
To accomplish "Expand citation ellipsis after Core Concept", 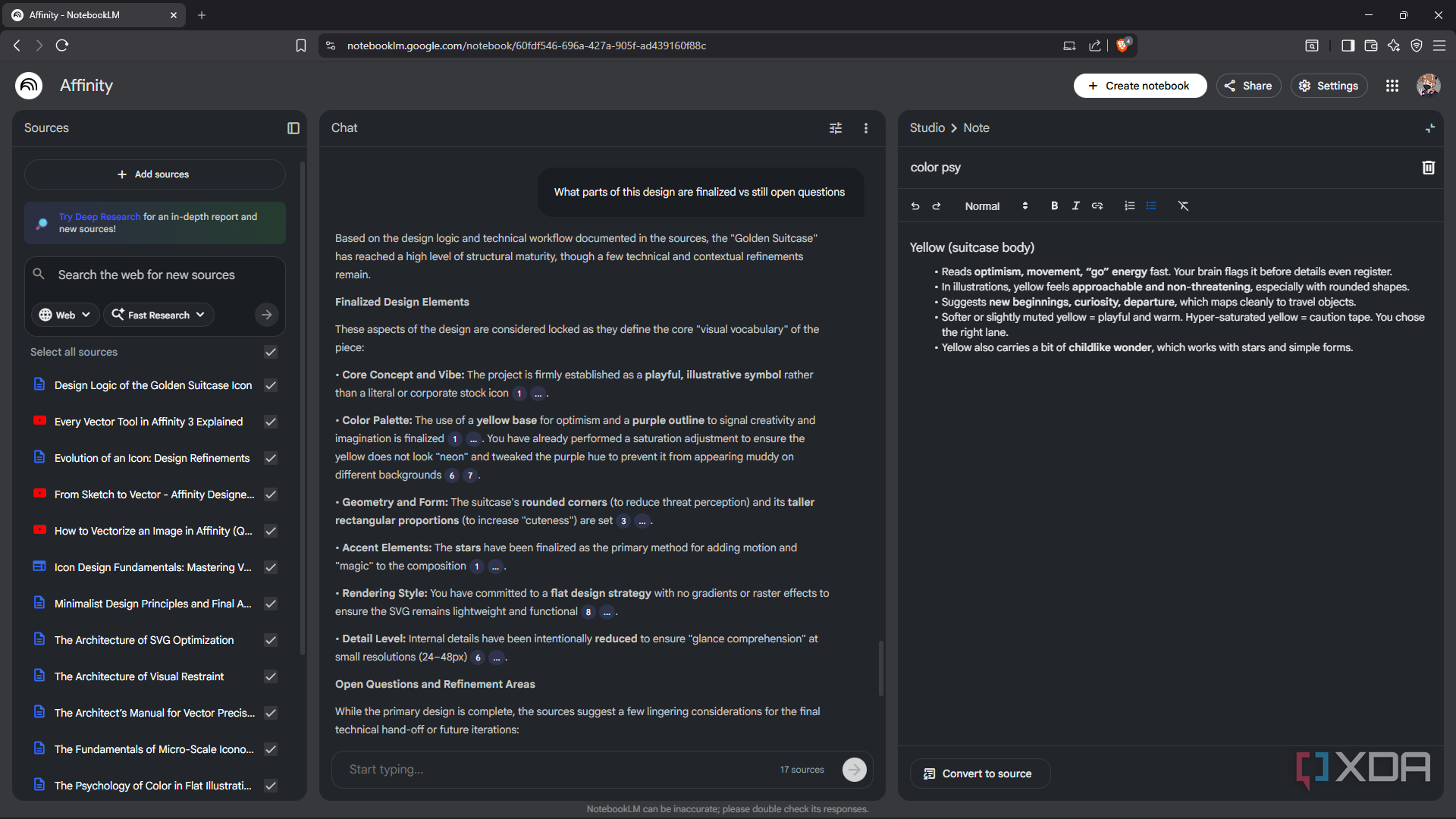I will coord(538,394).
